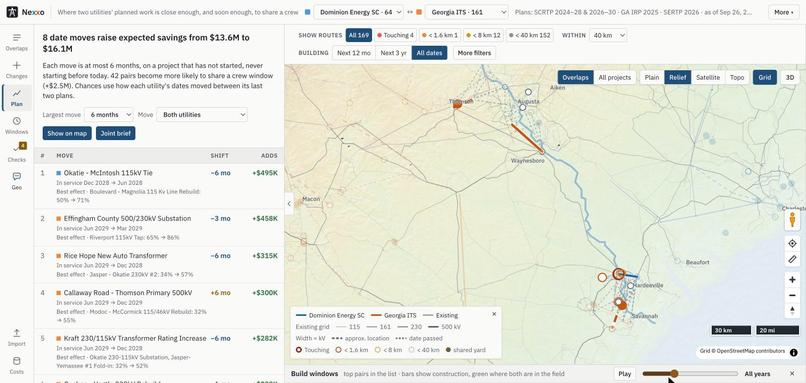
Task: Activate the map measure ruler tool
Action: point(792,260)
